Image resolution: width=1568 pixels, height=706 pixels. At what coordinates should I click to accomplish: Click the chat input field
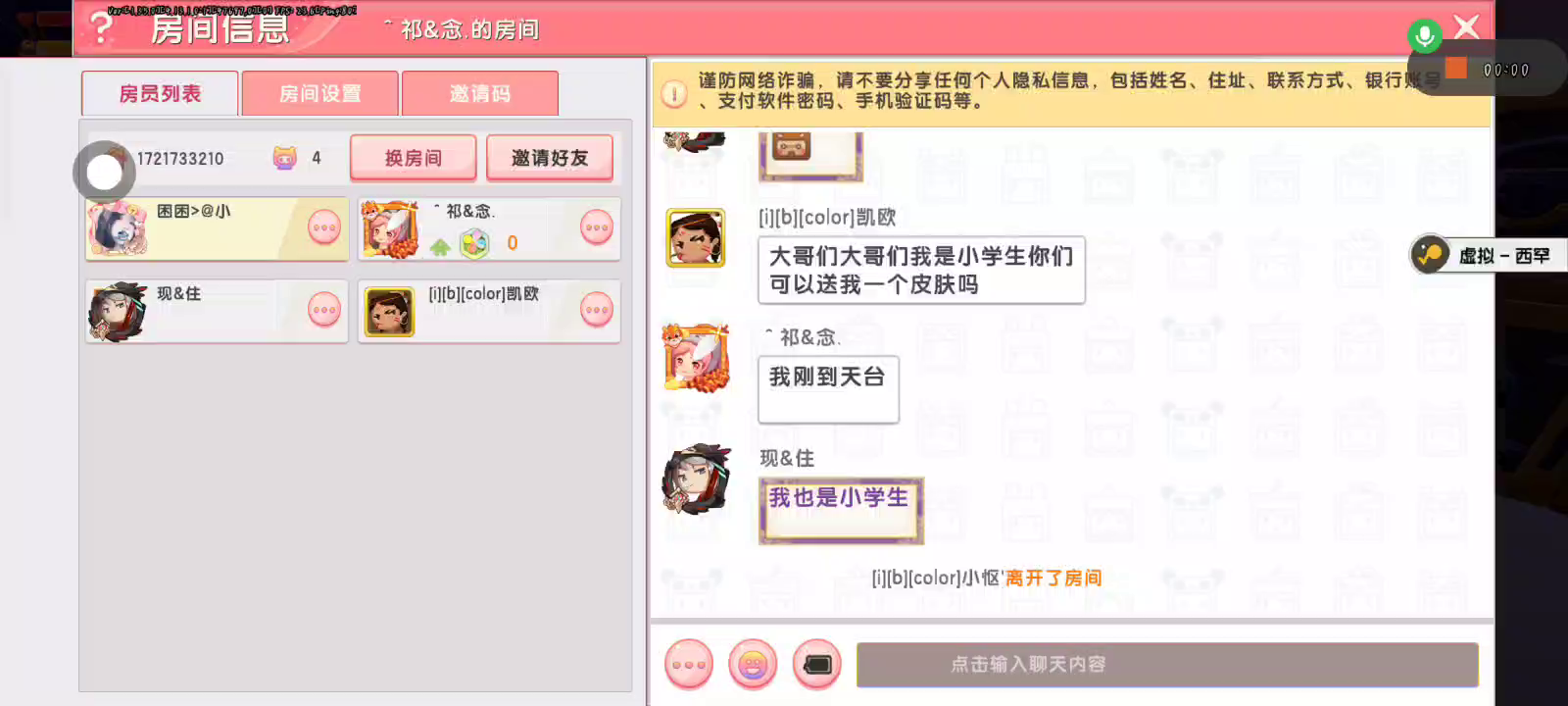pos(1167,665)
